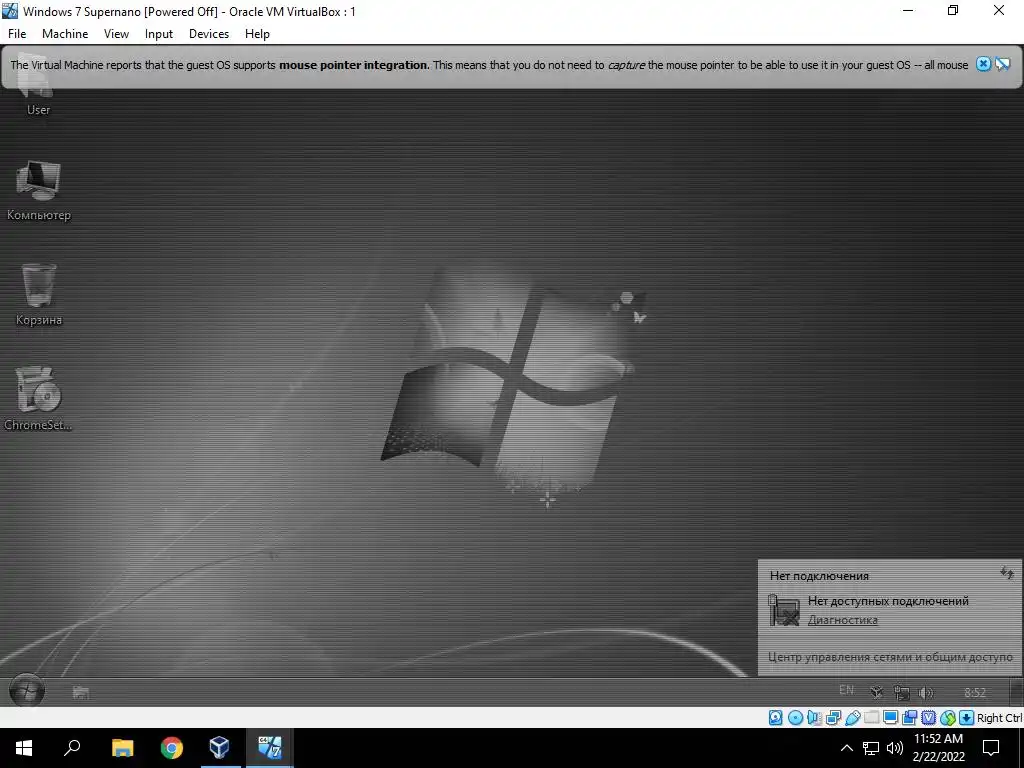This screenshot has height=768, width=1024.
Task: Open Google Chrome from host taskbar
Action: coord(172,748)
